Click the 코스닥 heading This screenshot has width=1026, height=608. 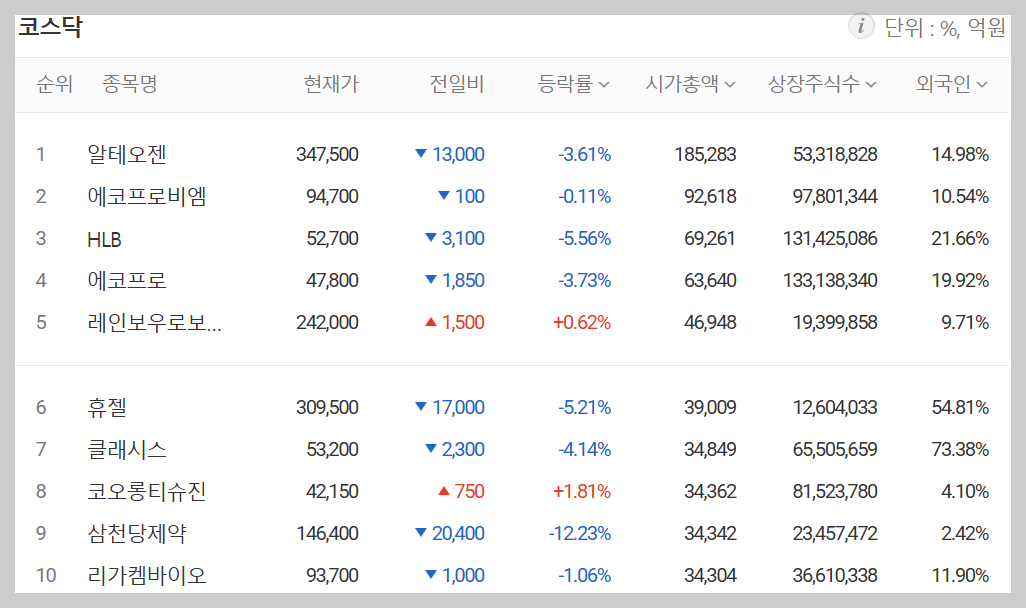point(50,27)
